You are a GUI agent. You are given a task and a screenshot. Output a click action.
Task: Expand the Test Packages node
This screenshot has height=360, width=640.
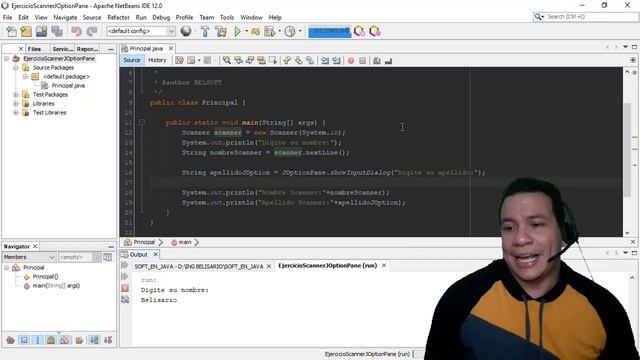(16, 95)
